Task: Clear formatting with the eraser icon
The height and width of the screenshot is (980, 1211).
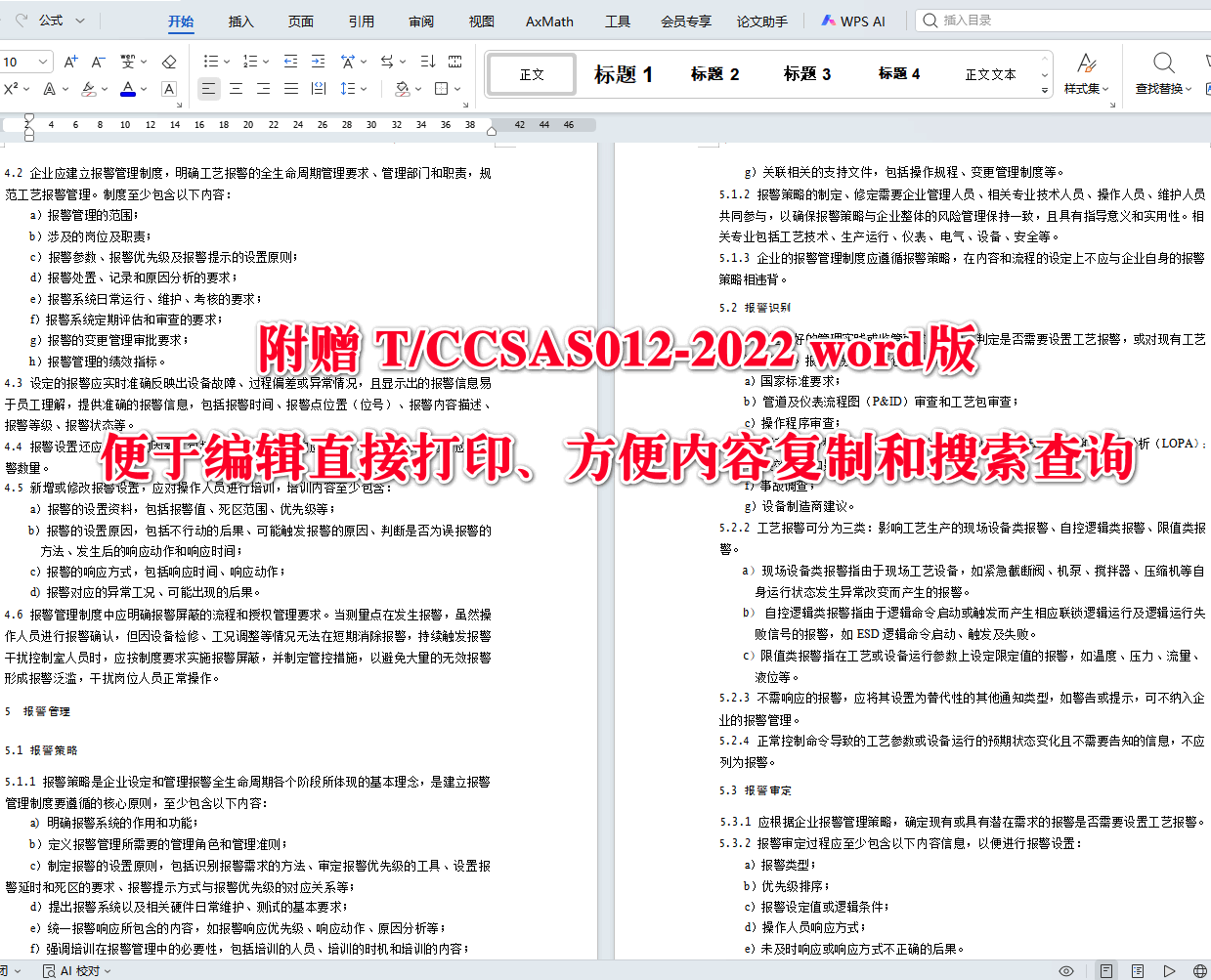Action: pos(169,62)
